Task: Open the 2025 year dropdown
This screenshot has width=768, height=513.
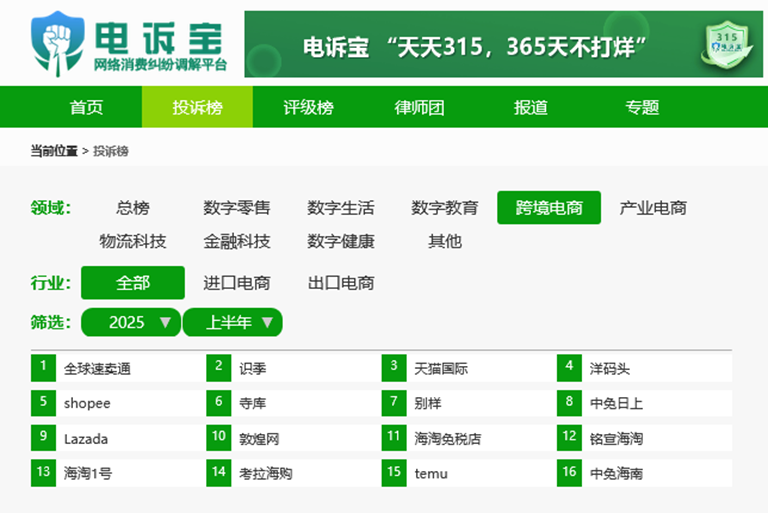Action: pos(131,322)
